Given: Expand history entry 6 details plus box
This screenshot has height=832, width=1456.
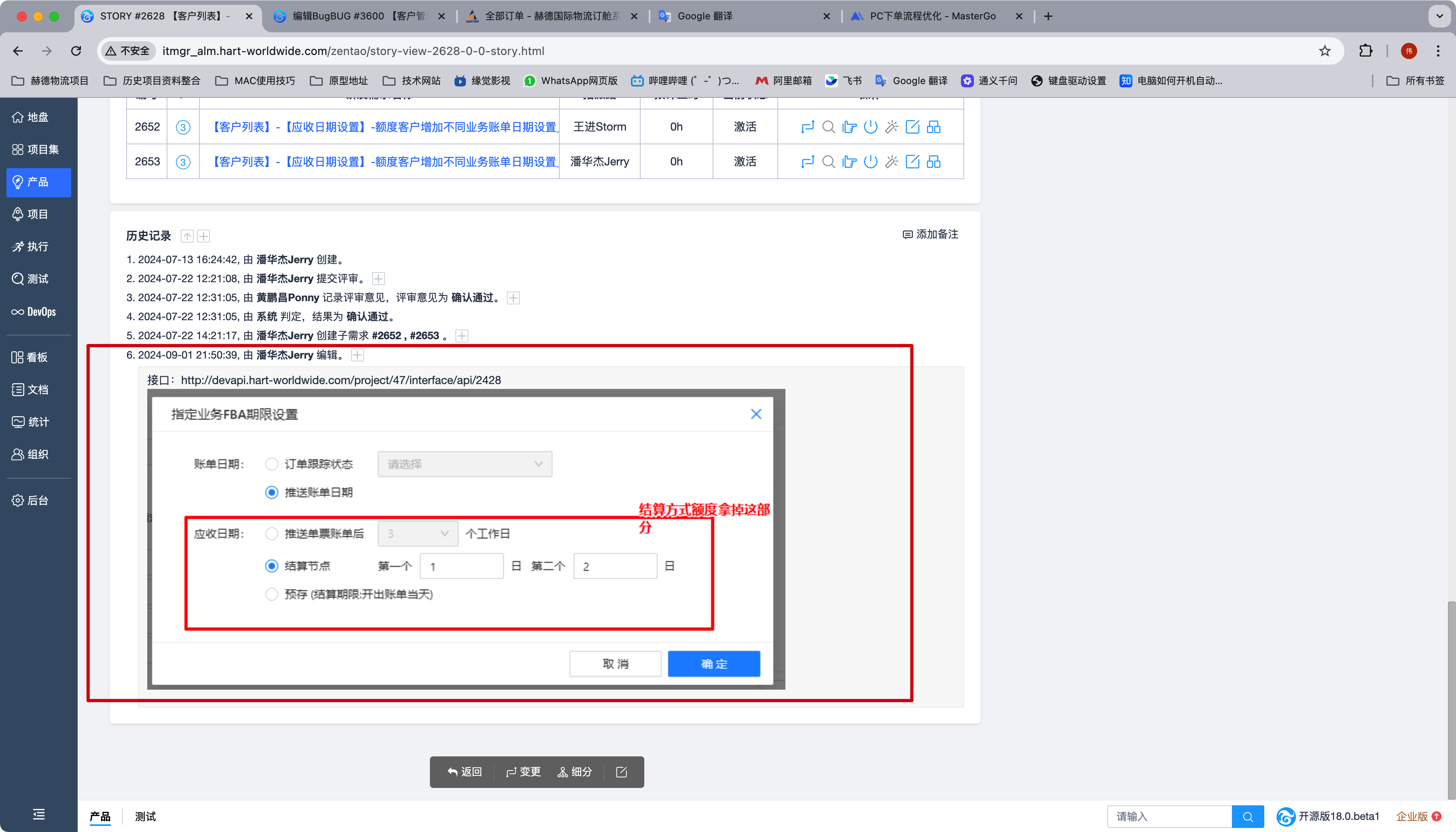Looking at the screenshot, I should click(x=357, y=355).
